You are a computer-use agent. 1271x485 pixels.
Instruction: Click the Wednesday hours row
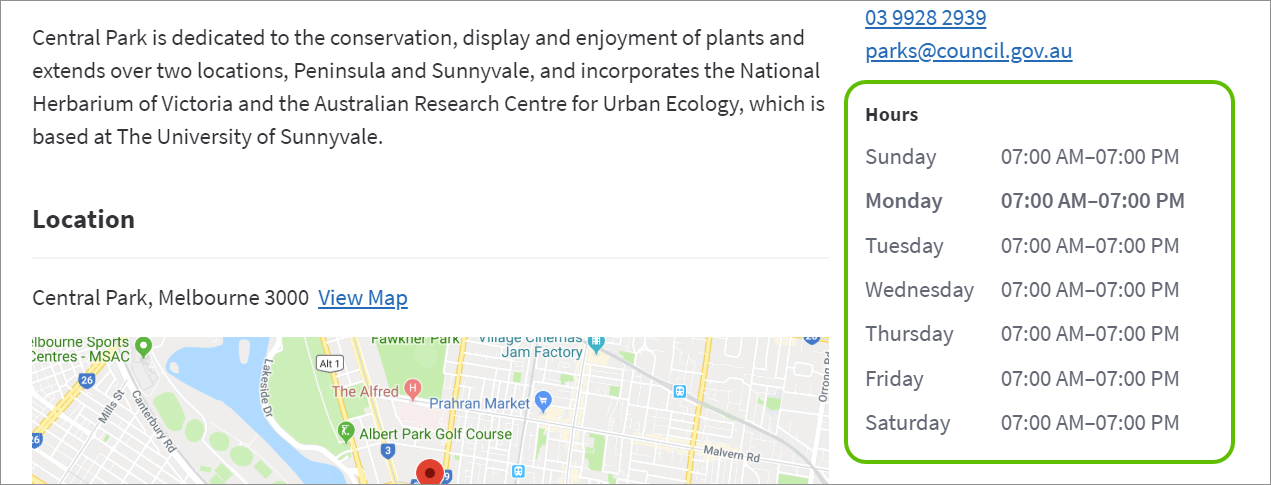(1022, 290)
